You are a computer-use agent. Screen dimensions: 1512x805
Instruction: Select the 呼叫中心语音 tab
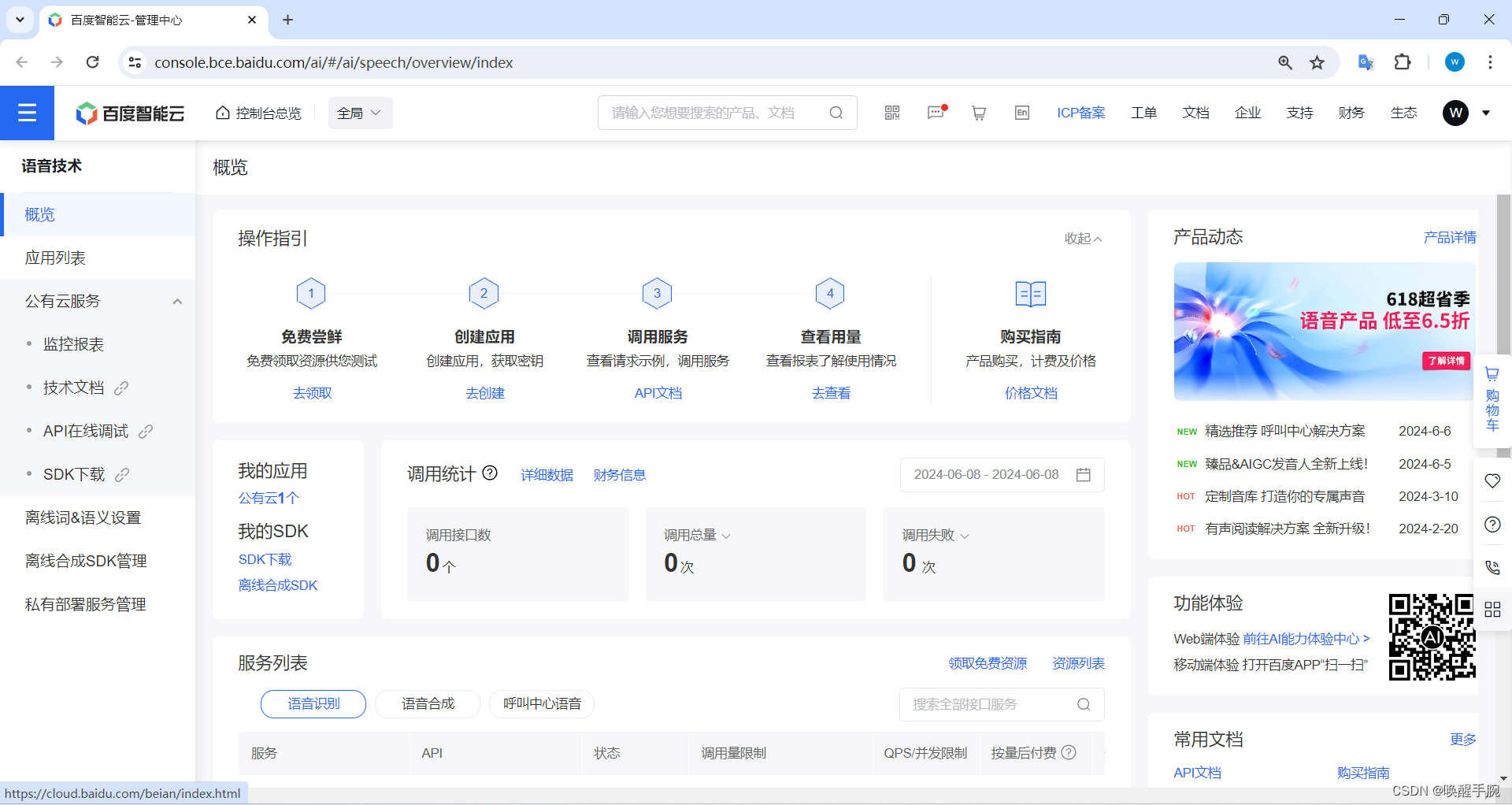[x=542, y=703]
